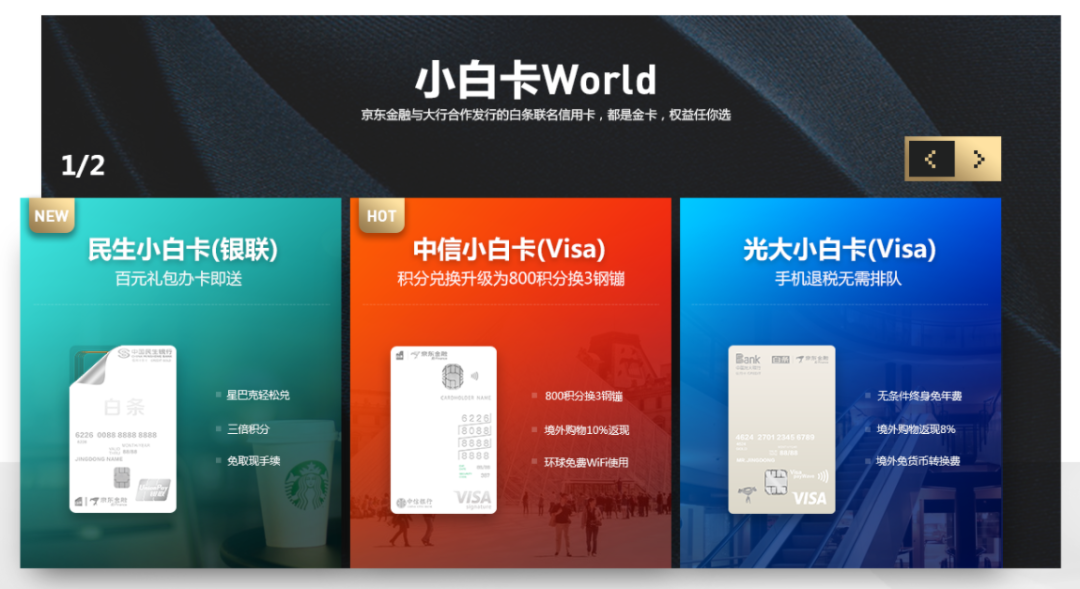Screen dimensions: 1080x589
Task: Advance to the next carousel slide arrow
Action: point(978,159)
